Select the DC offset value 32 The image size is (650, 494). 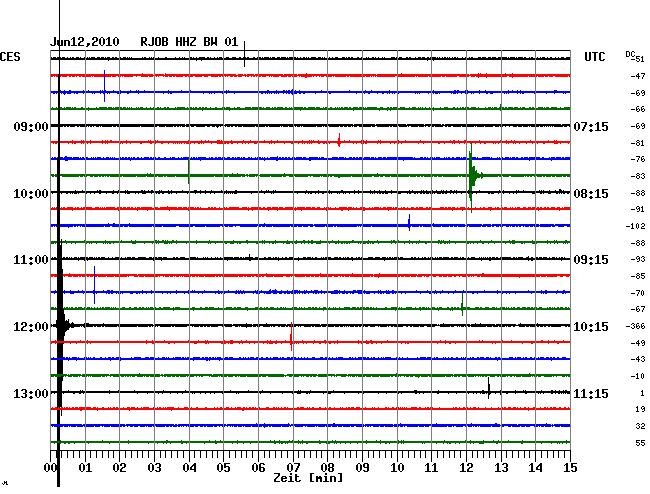point(640,426)
